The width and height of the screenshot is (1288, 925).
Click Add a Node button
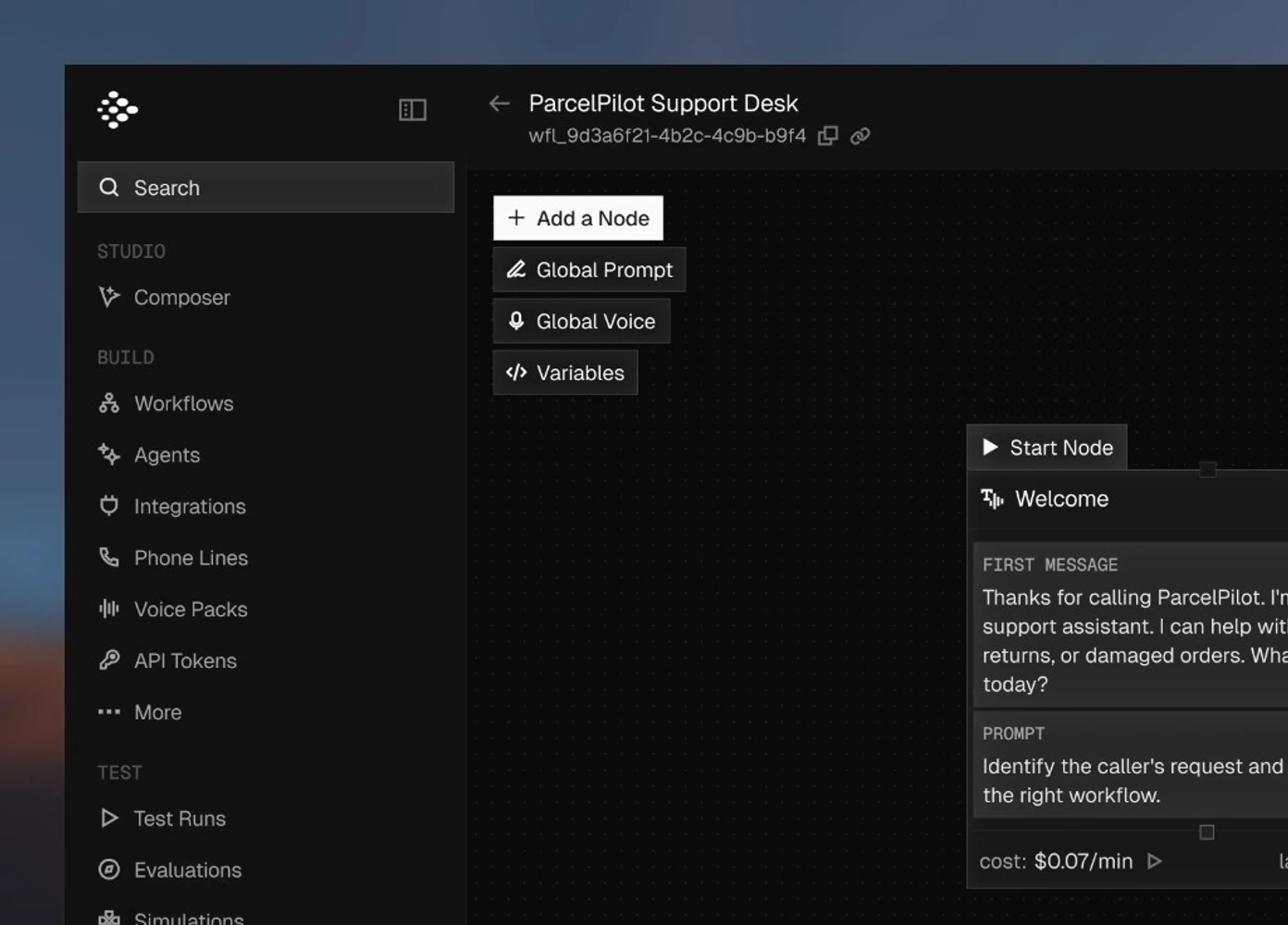pos(578,218)
